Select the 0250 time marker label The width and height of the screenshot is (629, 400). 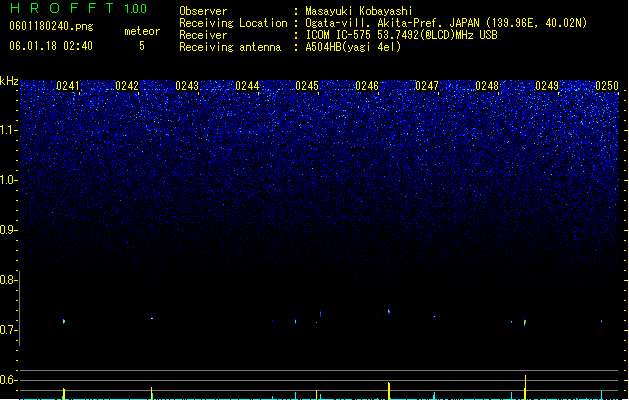click(x=607, y=86)
